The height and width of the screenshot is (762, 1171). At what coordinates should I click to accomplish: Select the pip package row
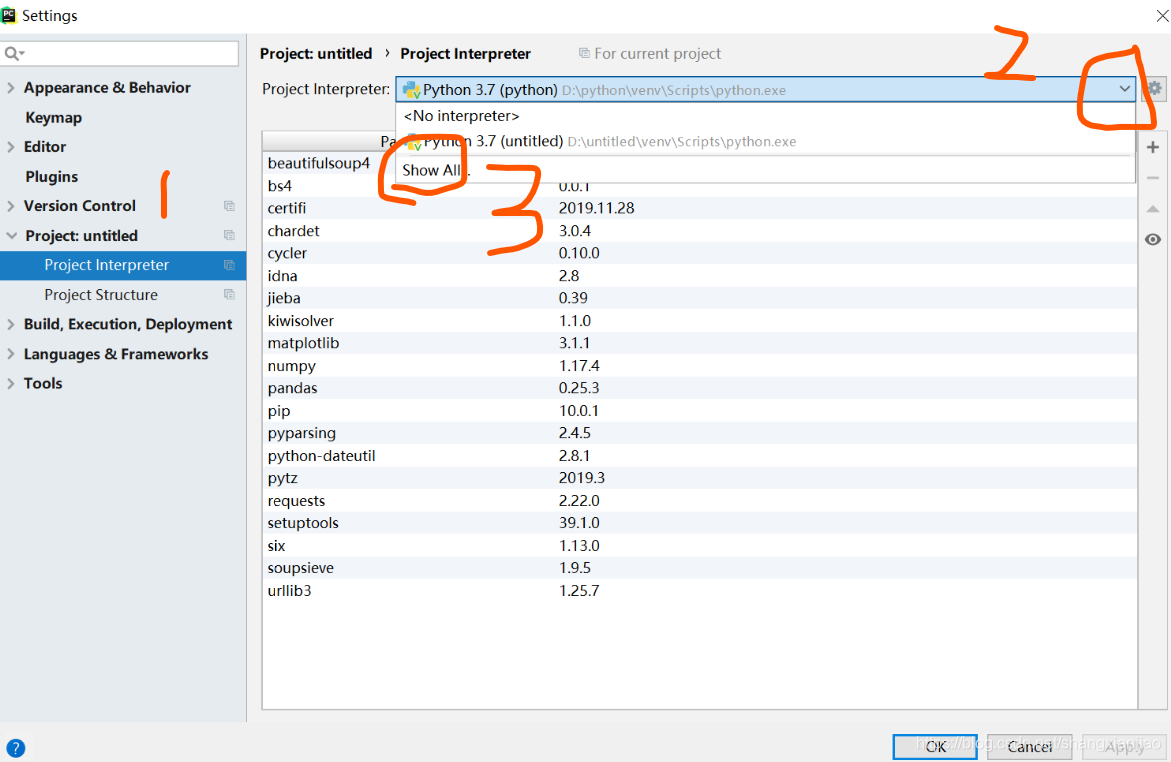[x=700, y=411]
